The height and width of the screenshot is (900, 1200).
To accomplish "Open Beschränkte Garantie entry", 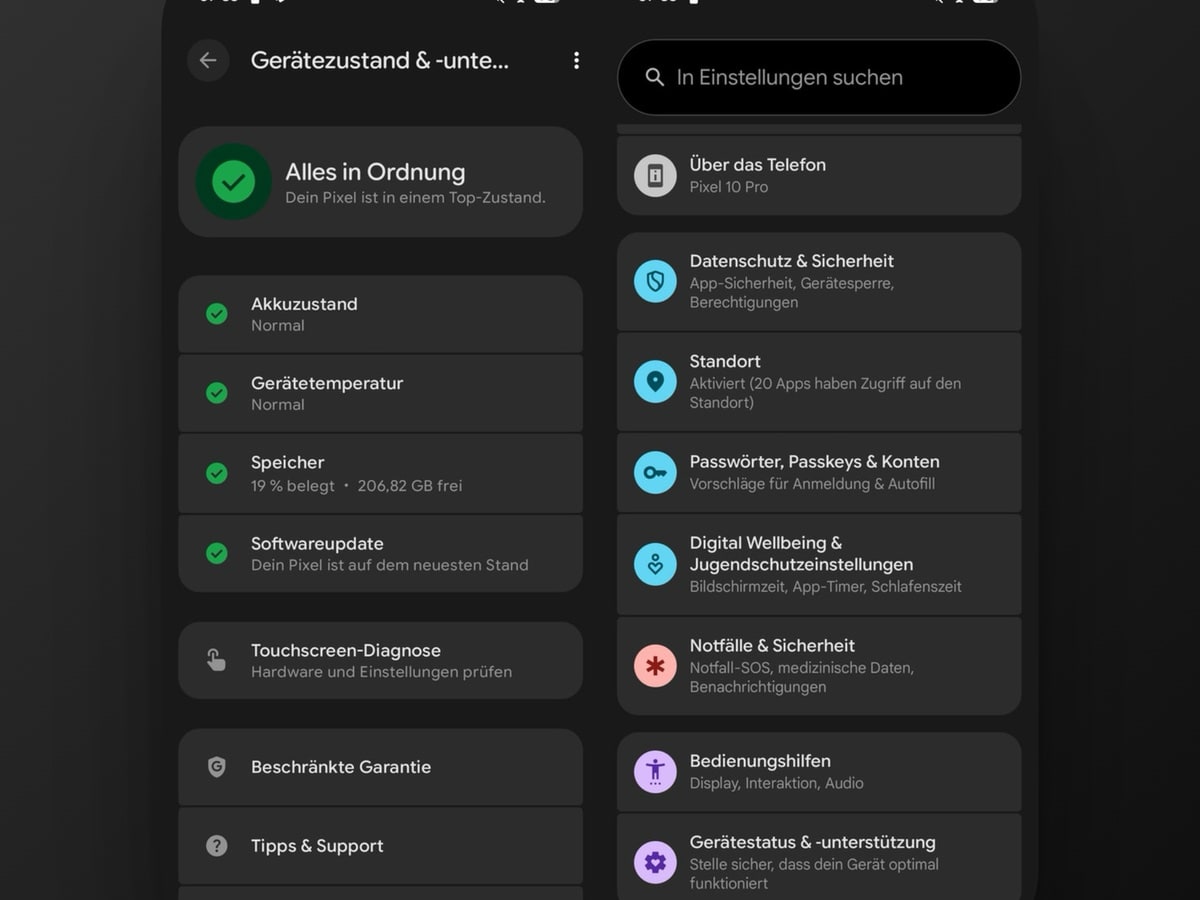I will (380, 767).
